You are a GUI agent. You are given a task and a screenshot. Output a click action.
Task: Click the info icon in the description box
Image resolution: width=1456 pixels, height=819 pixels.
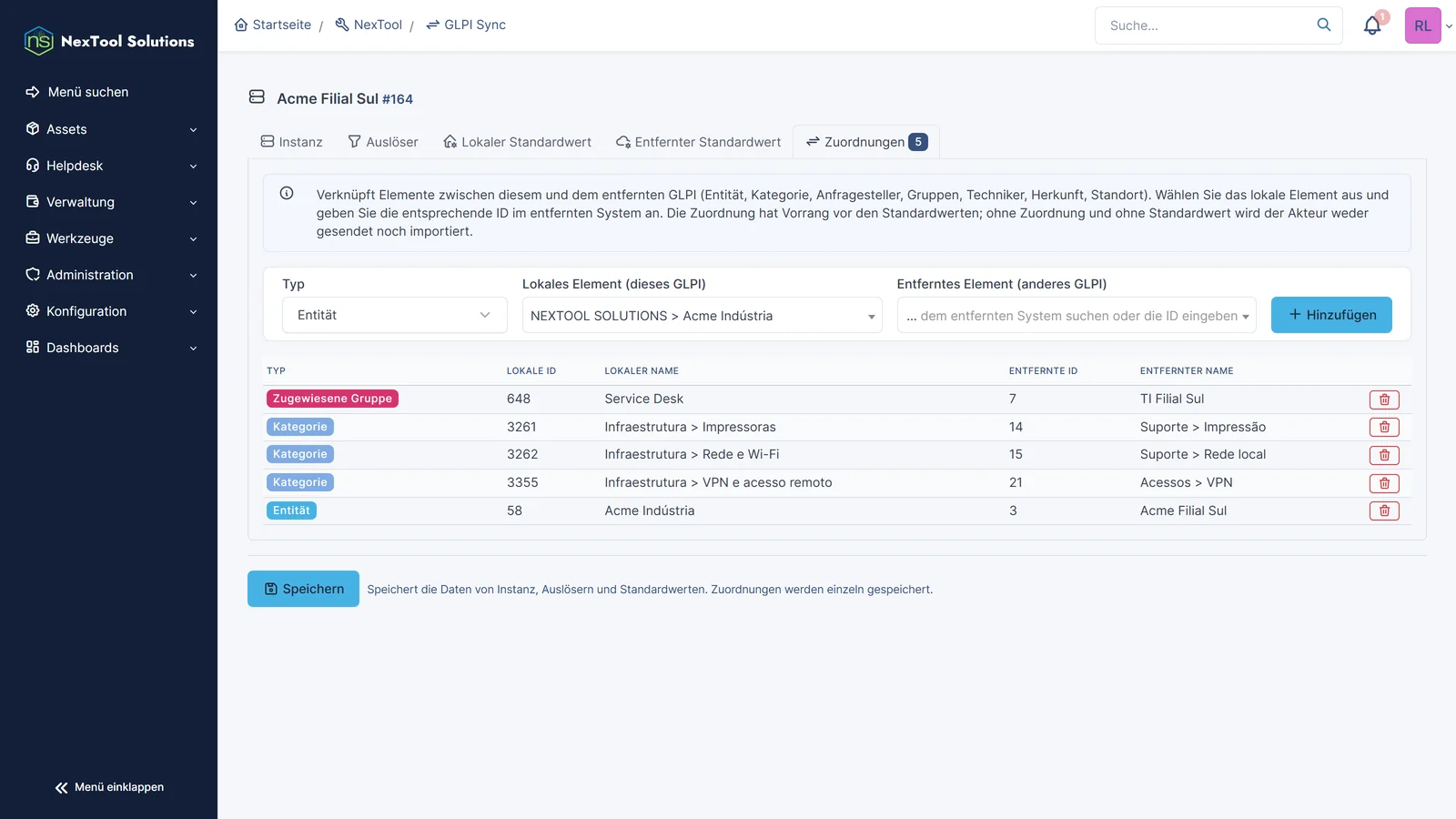point(287,193)
